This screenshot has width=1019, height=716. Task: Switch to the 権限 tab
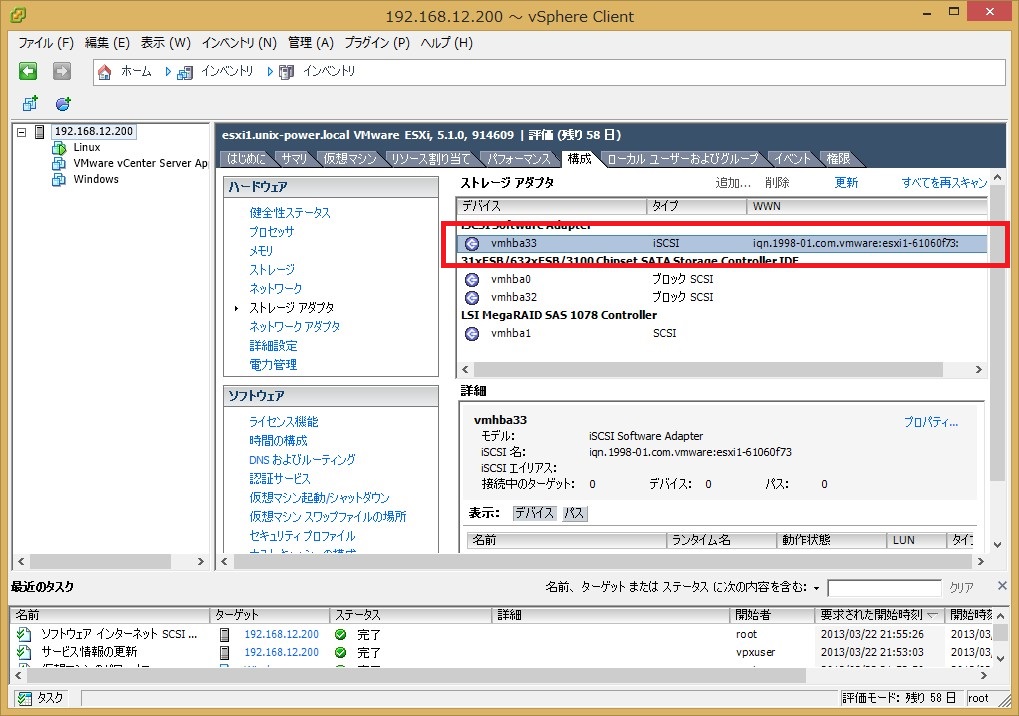[838, 159]
